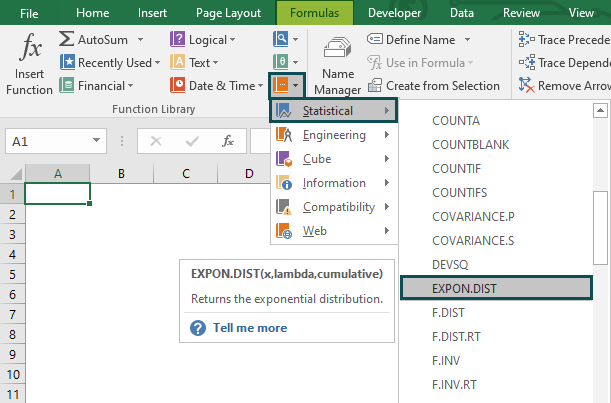Click the Name Box input showing A1
Screen dimensions: 611x403
[x=49, y=141]
